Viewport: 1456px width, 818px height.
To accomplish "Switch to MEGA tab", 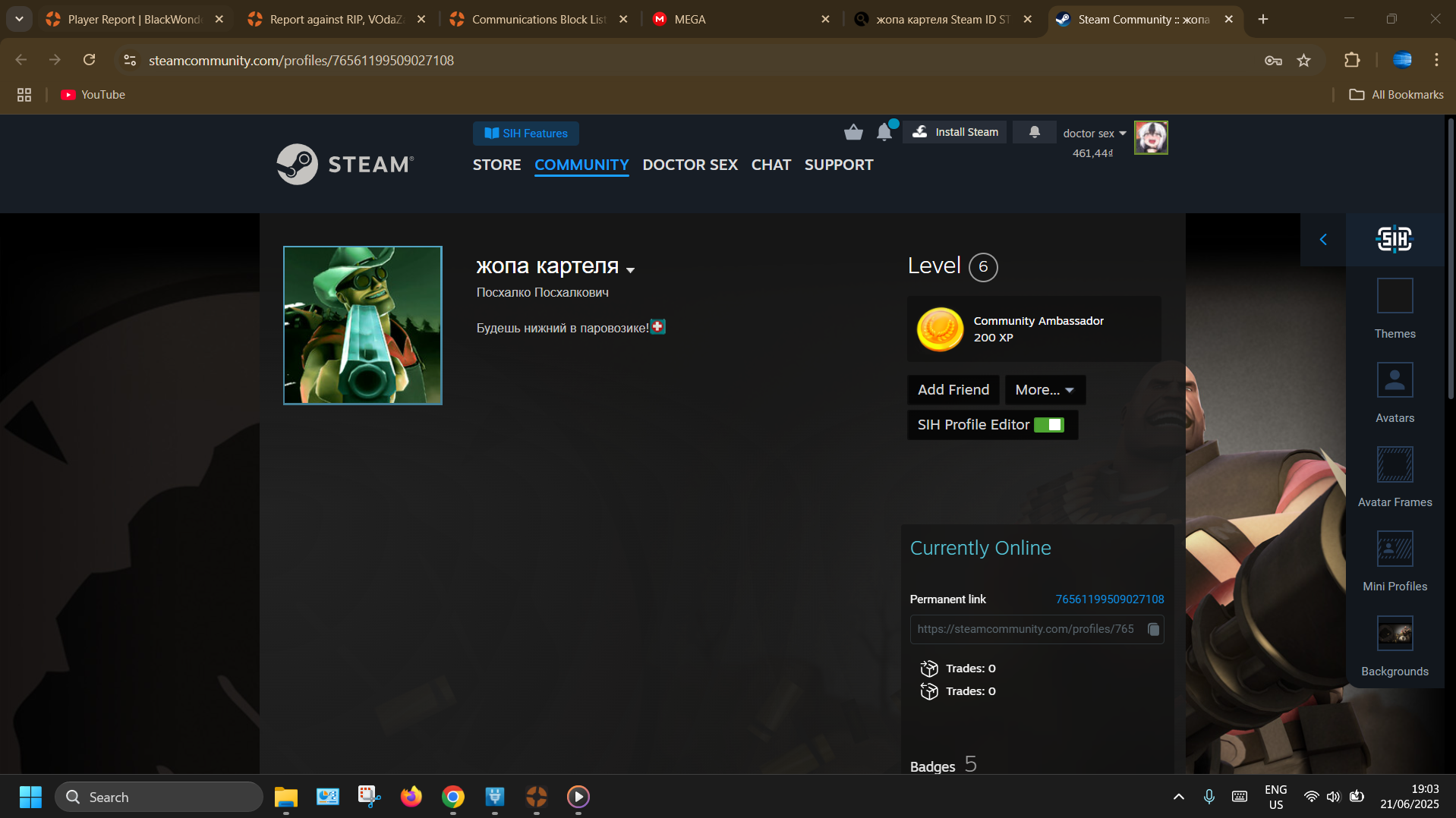I will click(740, 20).
